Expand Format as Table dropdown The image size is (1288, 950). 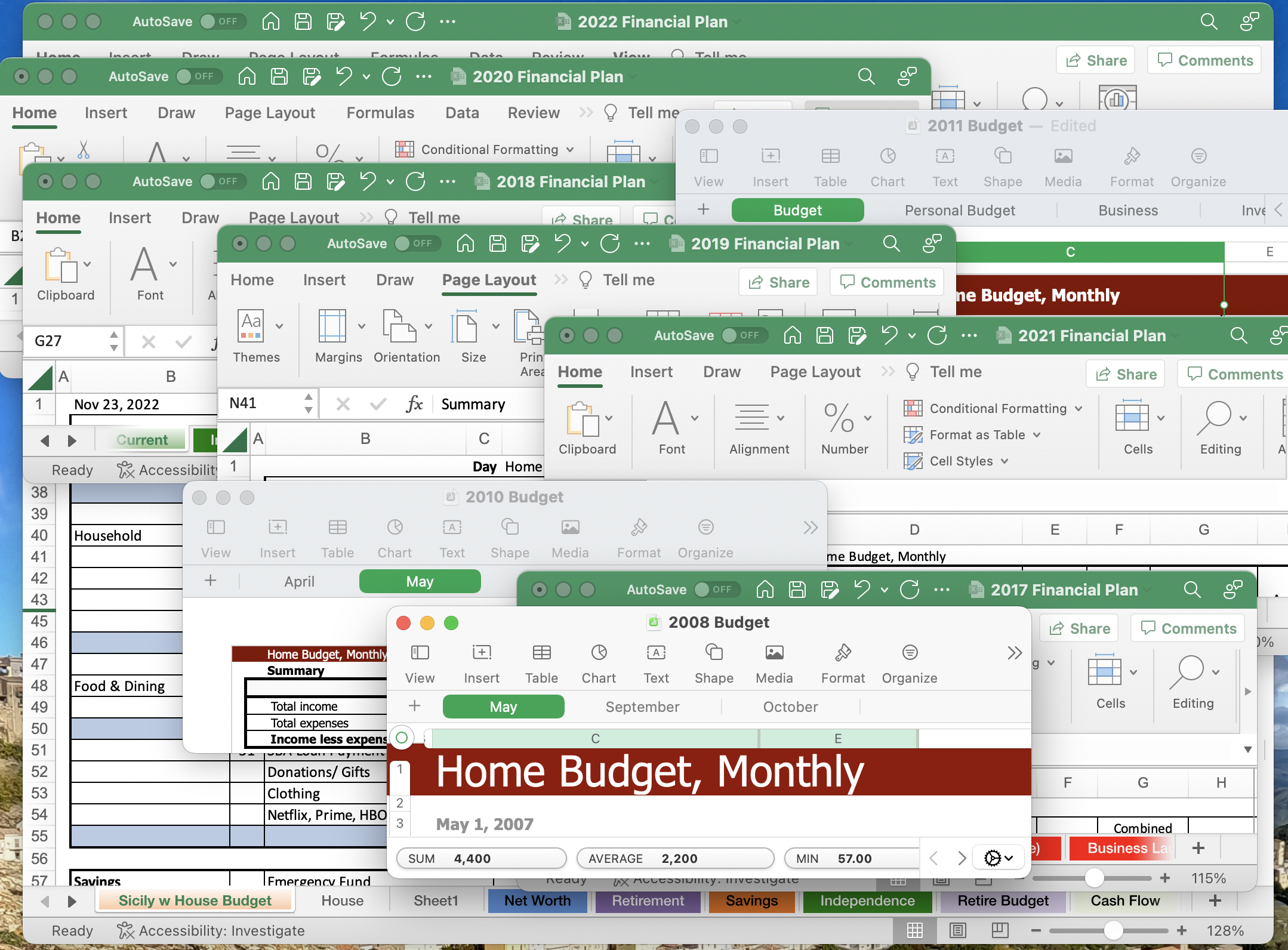[1037, 435]
